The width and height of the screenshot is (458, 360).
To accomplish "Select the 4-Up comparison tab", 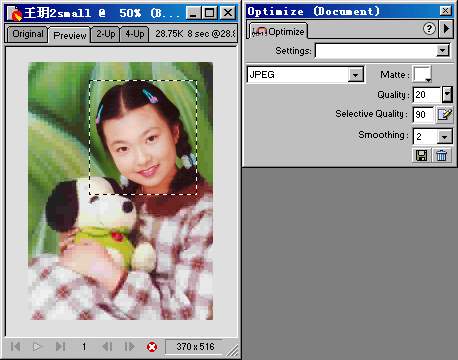I will pos(134,34).
